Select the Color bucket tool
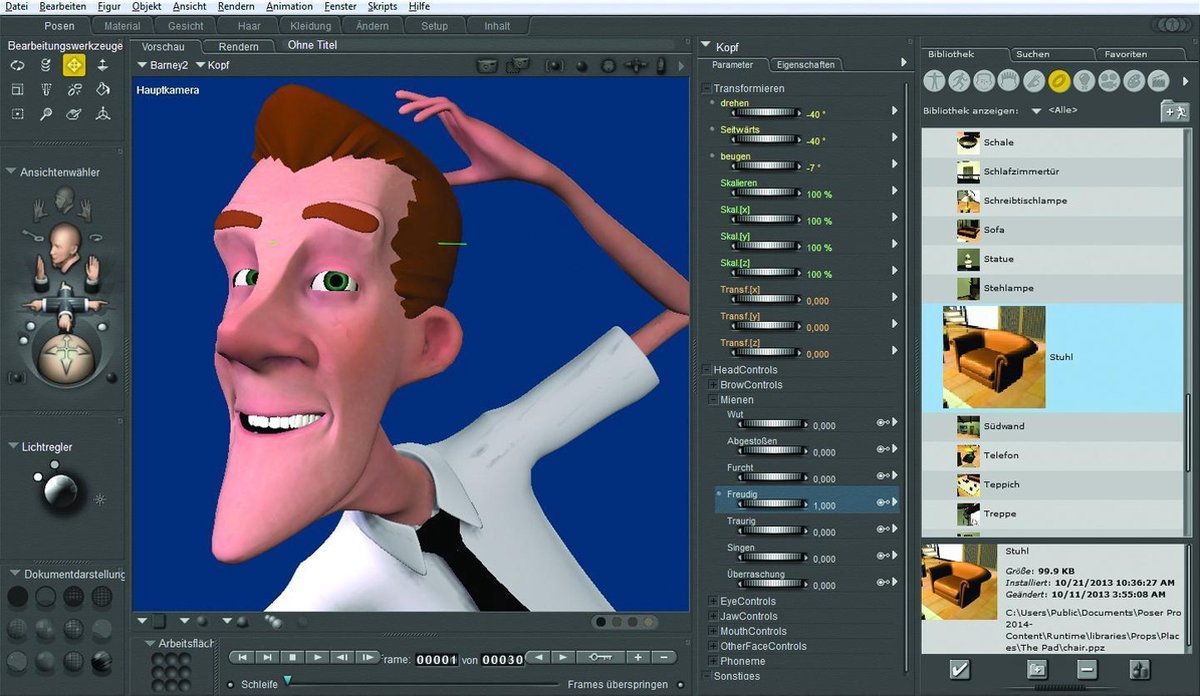1200x696 pixels. tap(103, 89)
